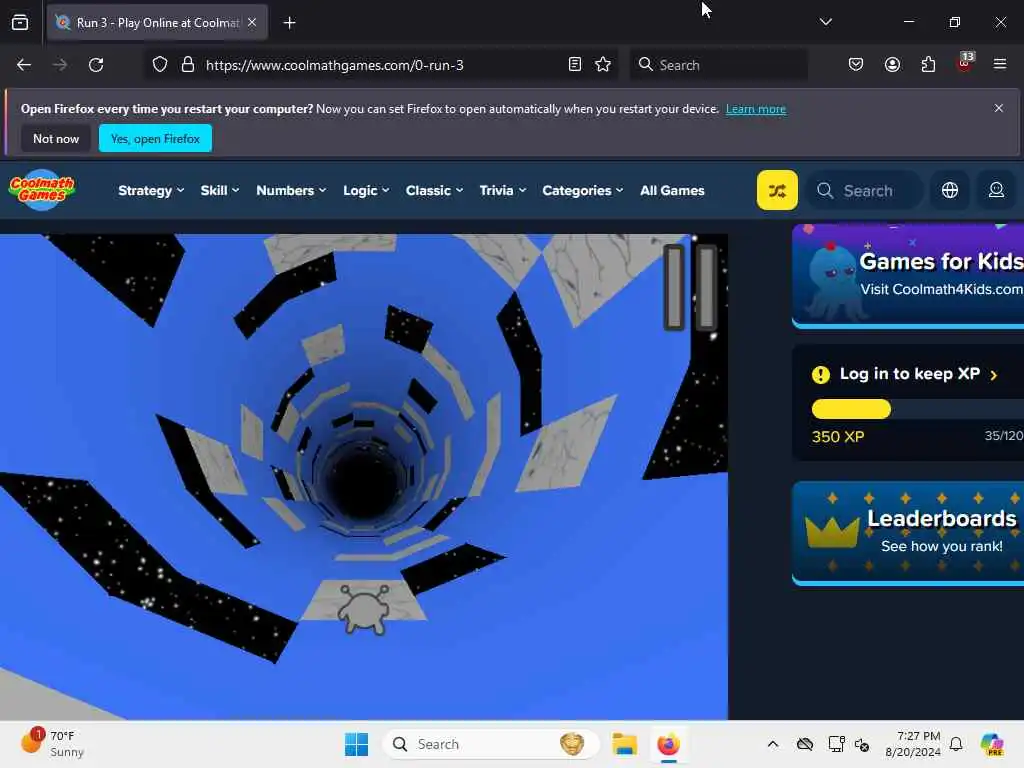Open the clock showing 7:27 PM
The width and height of the screenshot is (1024, 768).
click(912, 744)
